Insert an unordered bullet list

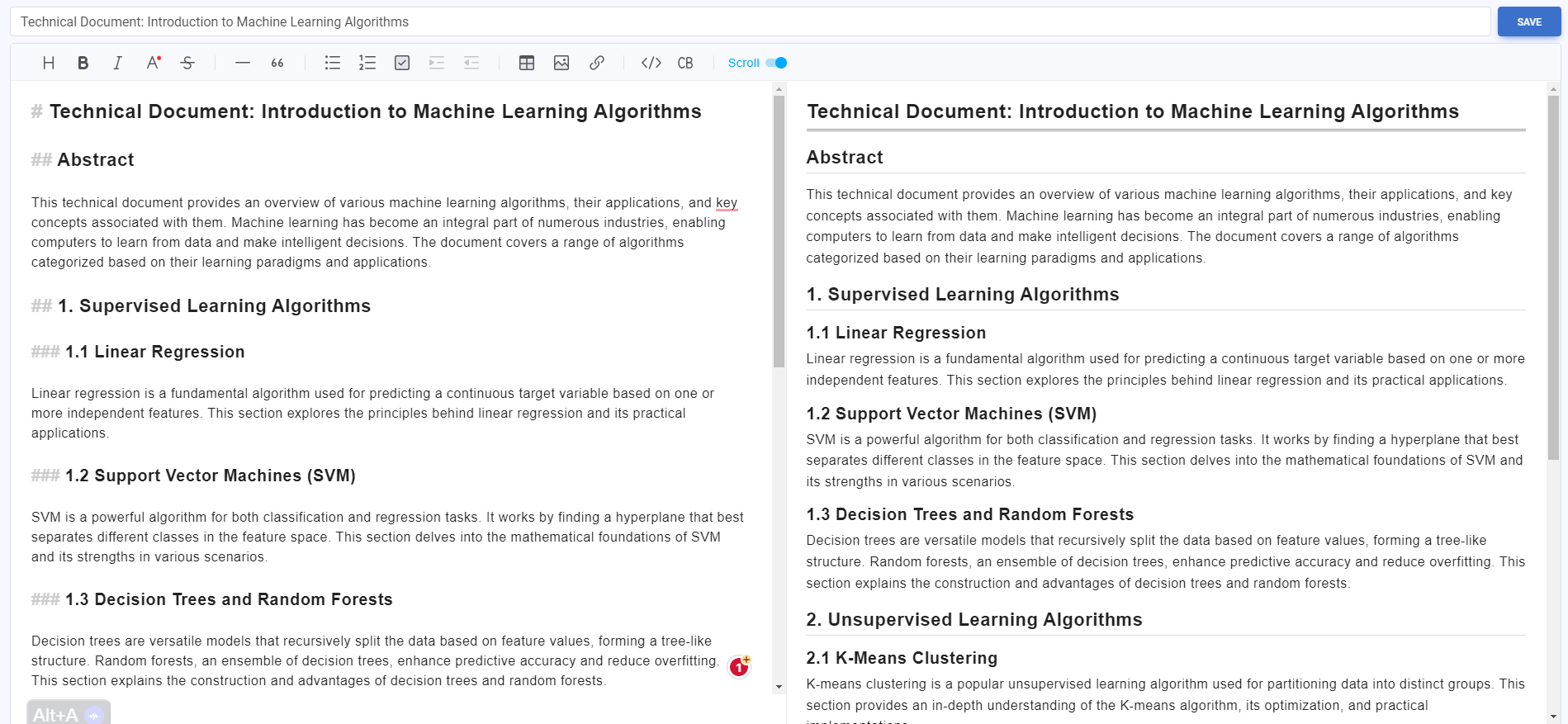pyautogui.click(x=333, y=63)
